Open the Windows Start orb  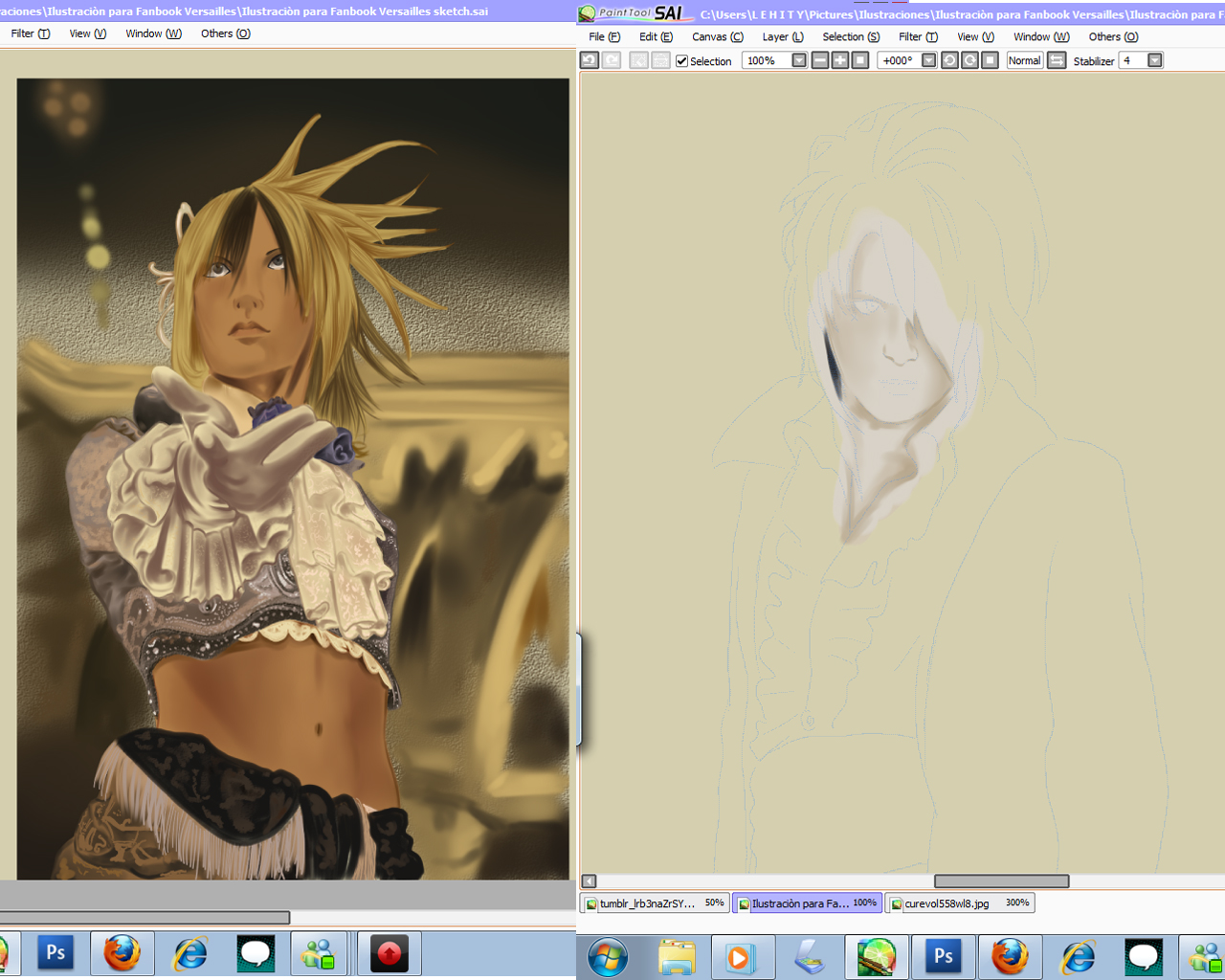(608, 957)
